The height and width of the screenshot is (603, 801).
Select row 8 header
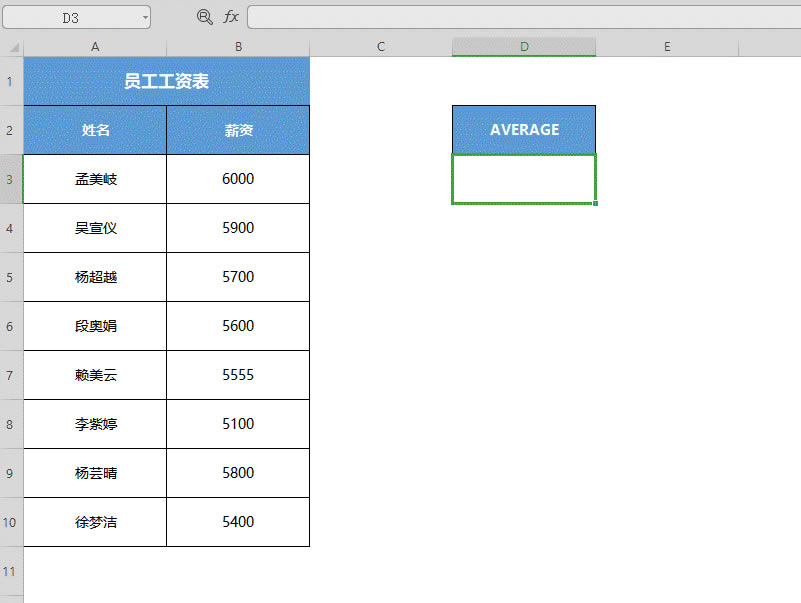pos(11,425)
